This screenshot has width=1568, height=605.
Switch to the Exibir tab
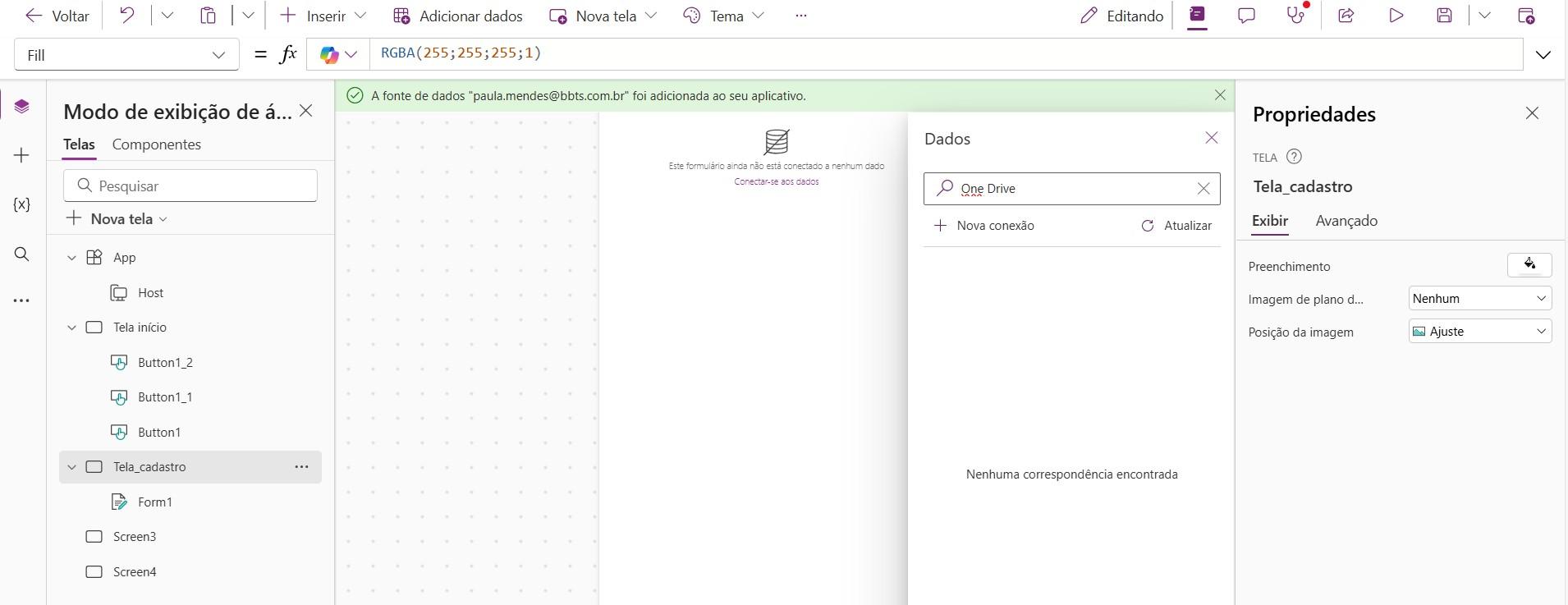click(x=1270, y=221)
